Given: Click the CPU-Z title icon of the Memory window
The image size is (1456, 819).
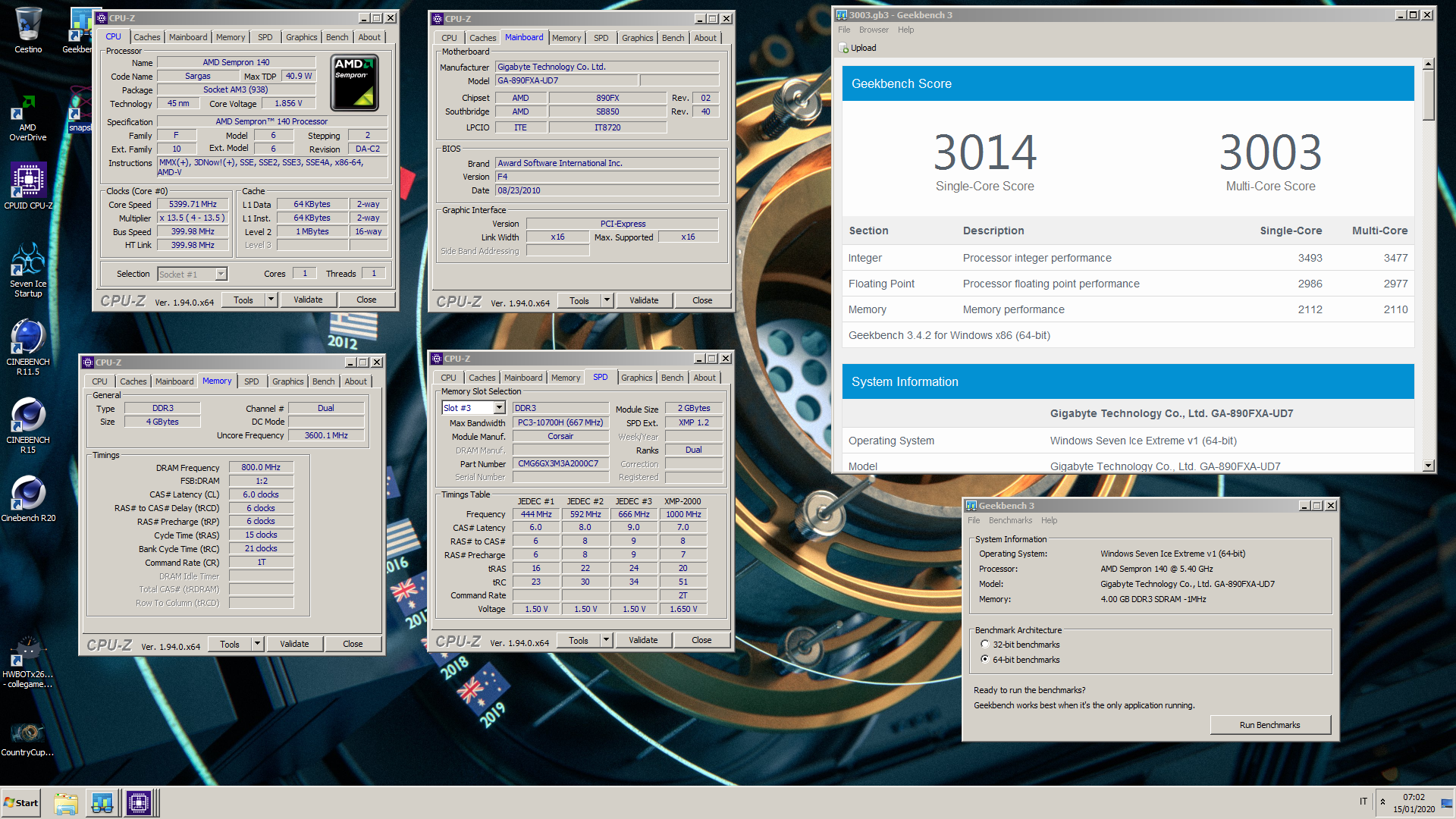Looking at the screenshot, I should pyautogui.click(x=88, y=362).
